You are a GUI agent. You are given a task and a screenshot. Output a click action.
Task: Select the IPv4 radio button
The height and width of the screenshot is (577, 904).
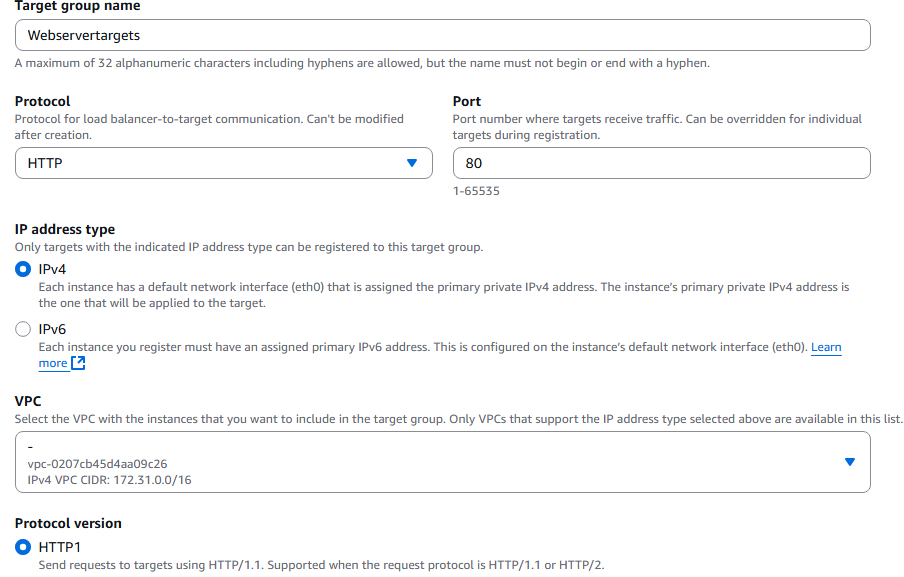pyautogui.click(x=23, y=269)
